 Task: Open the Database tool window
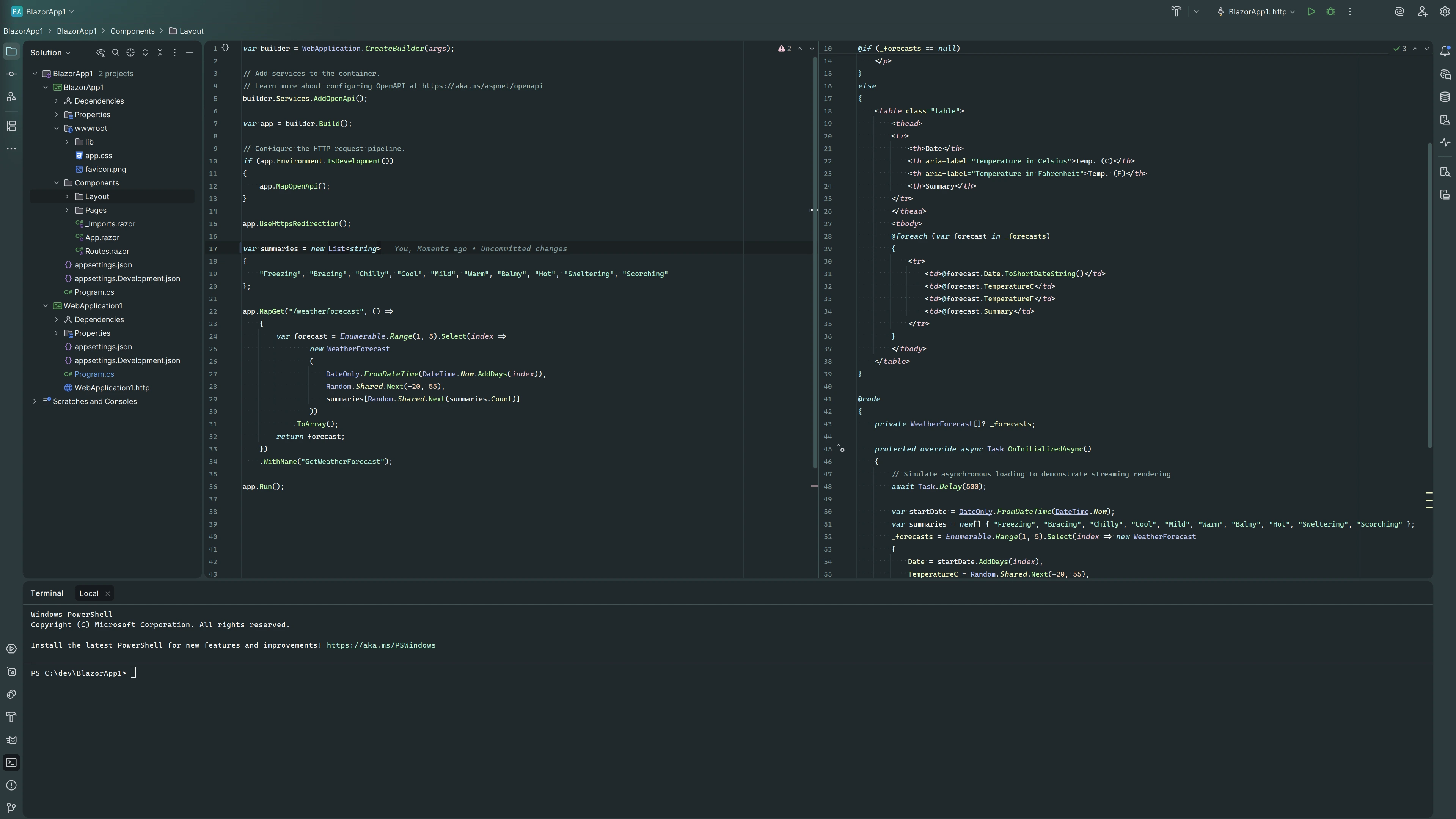(1446, 97)
